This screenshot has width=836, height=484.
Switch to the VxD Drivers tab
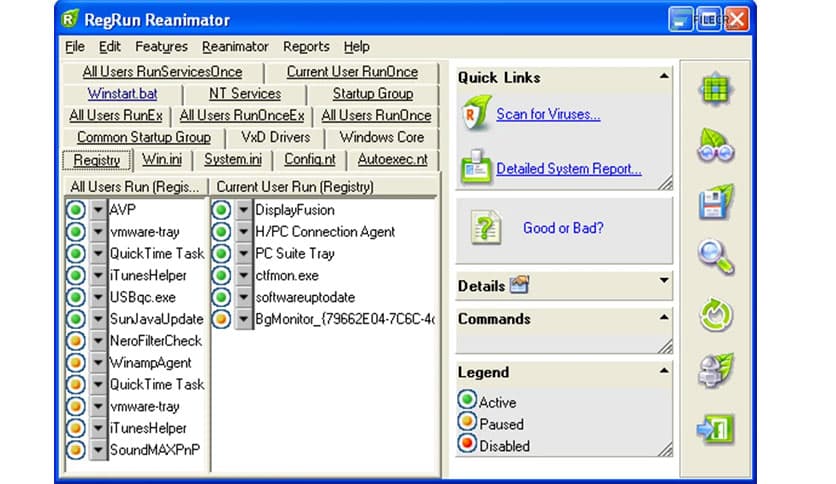(275, 138)
